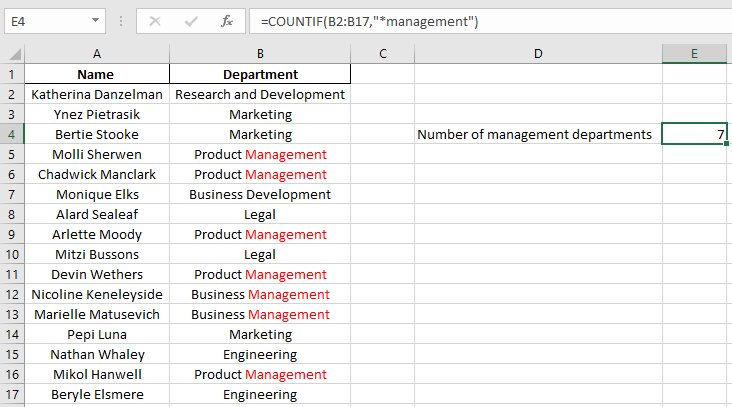Image resolution: width=732 pixels, height=407 pixels.
Task: Select Beryle Elsmere's Engineering department cell
Action: (260, 394)
